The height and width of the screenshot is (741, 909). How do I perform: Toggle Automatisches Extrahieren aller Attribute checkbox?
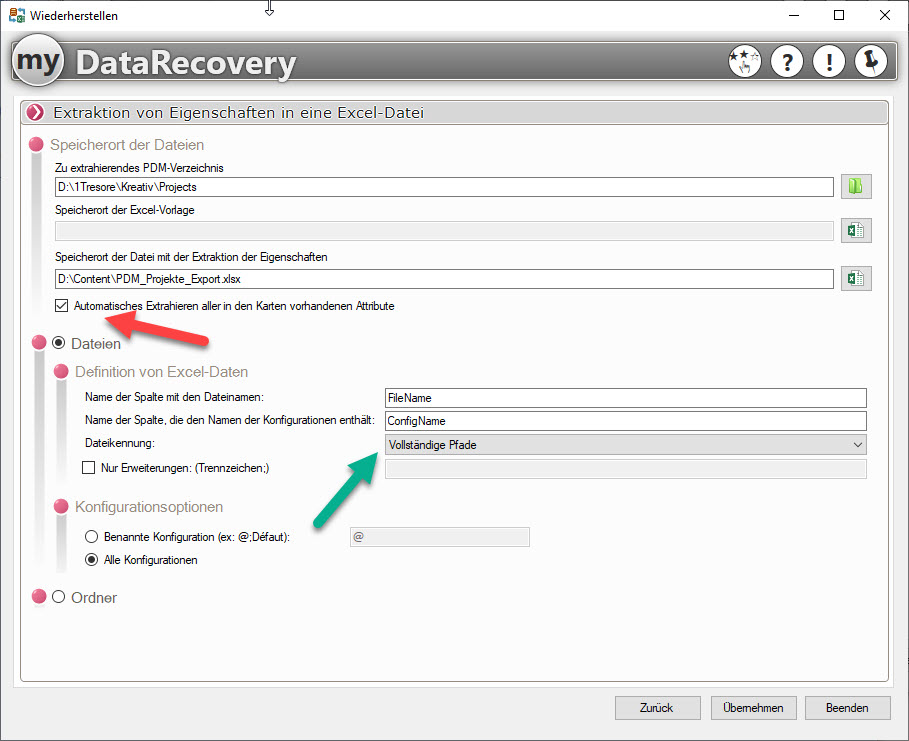[61, 306]
